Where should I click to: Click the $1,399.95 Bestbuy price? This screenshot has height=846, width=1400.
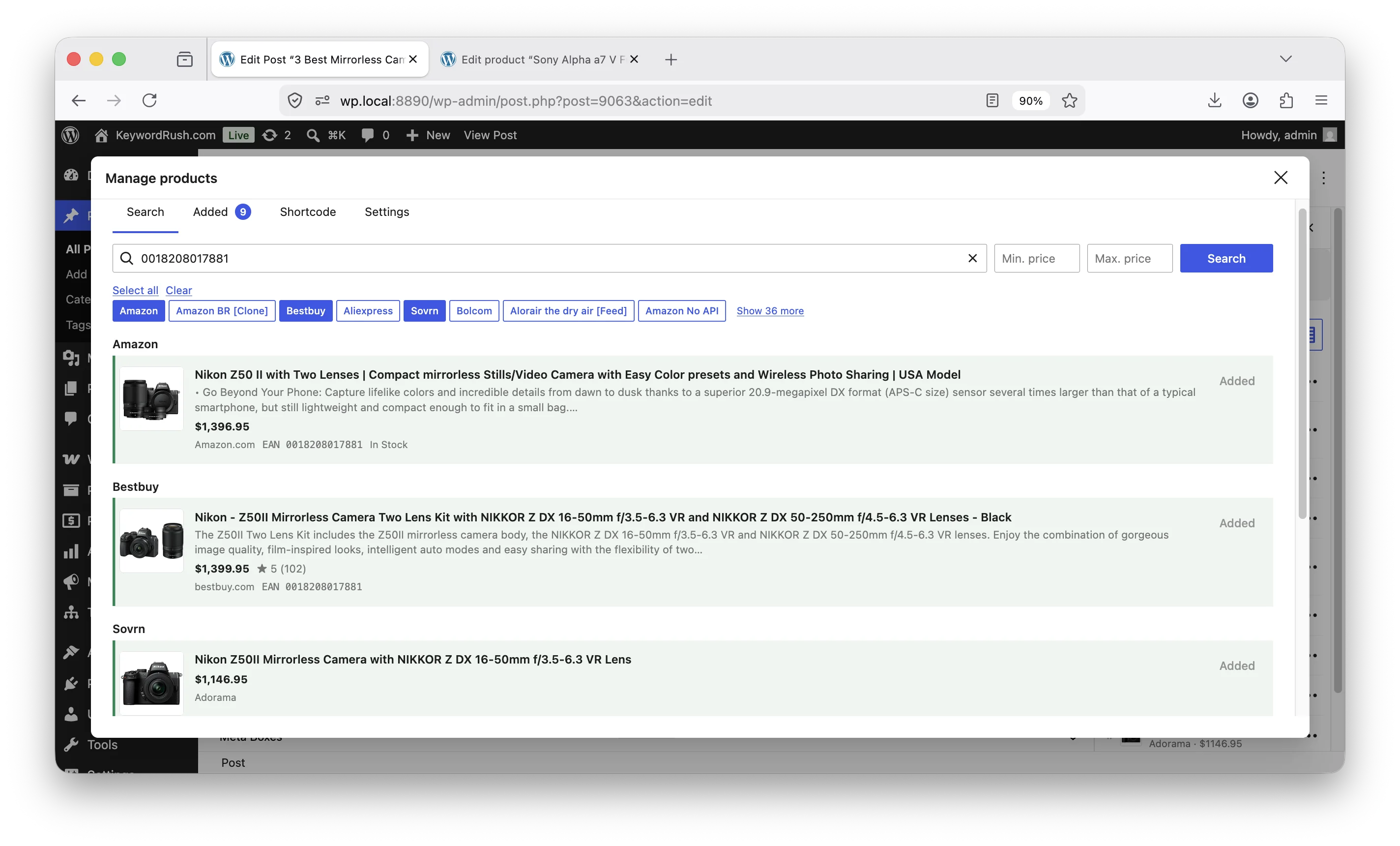(x=222, y=568)
